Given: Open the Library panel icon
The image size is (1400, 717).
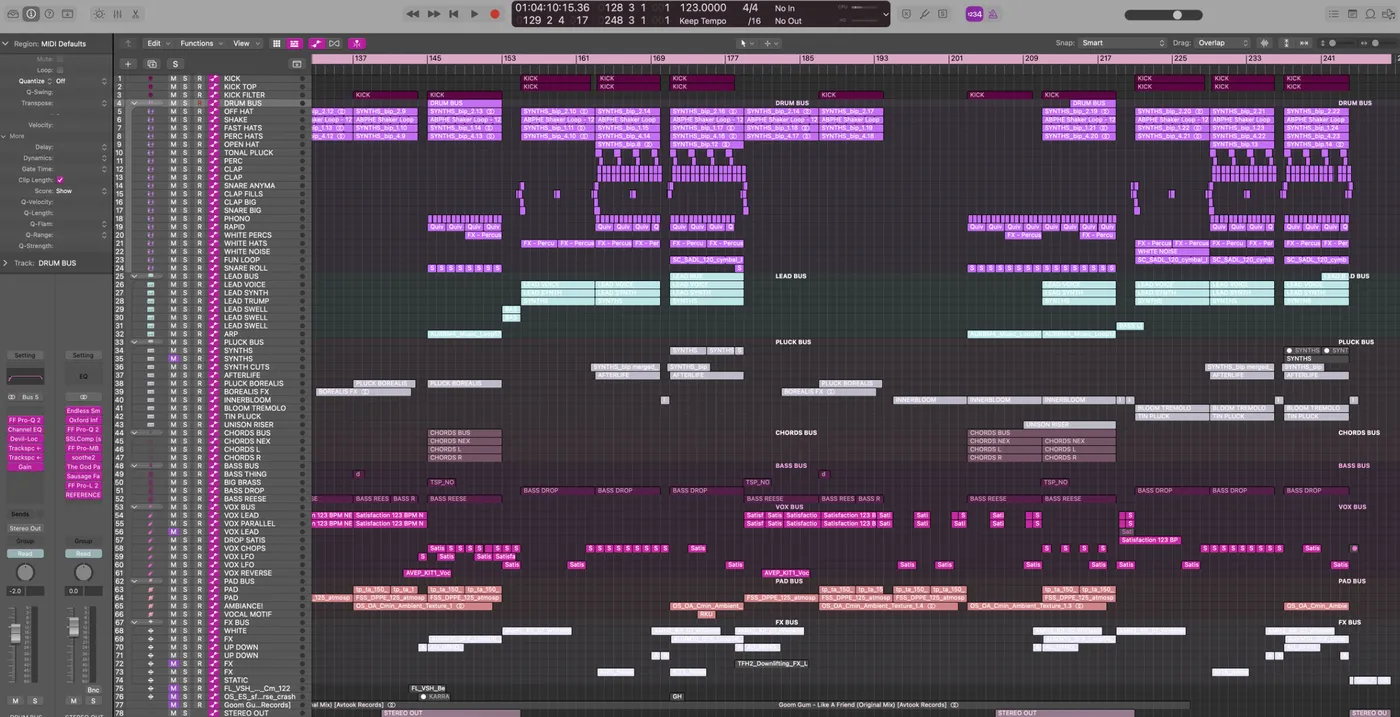Looking at the screenshot, I should tap(12, 14).
